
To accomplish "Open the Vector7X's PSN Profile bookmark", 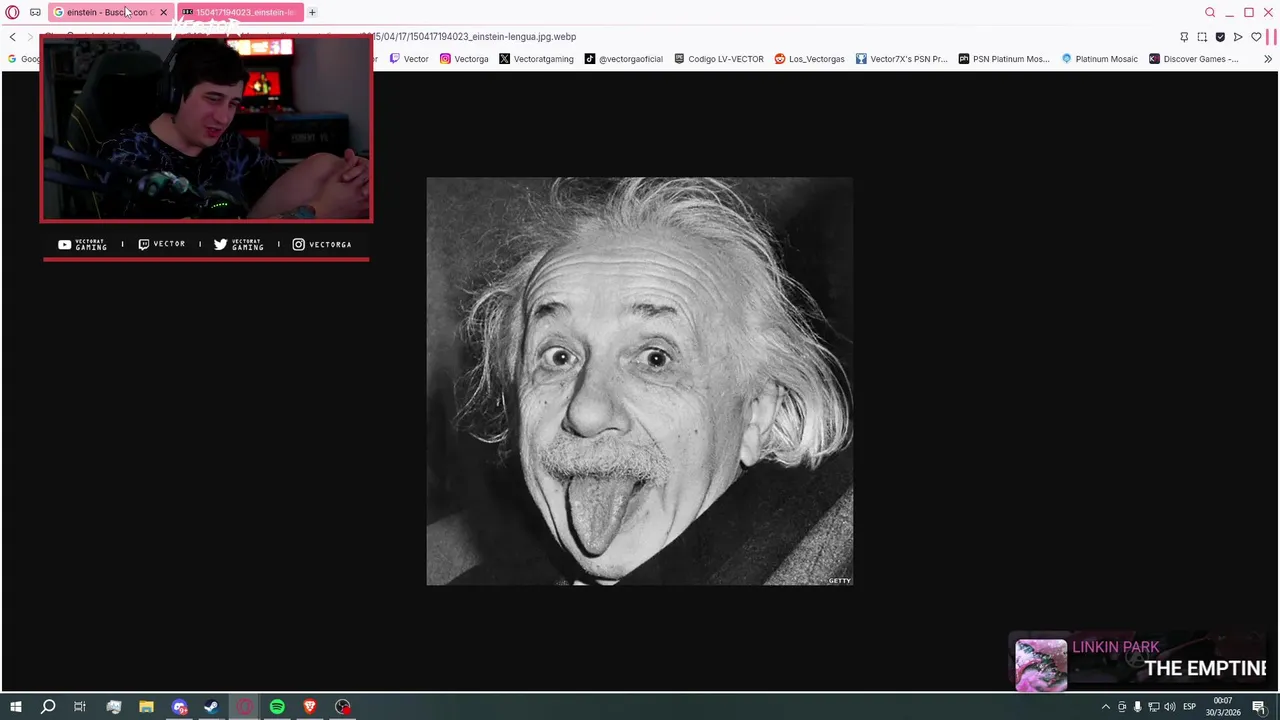I will [x=901, y=59].
